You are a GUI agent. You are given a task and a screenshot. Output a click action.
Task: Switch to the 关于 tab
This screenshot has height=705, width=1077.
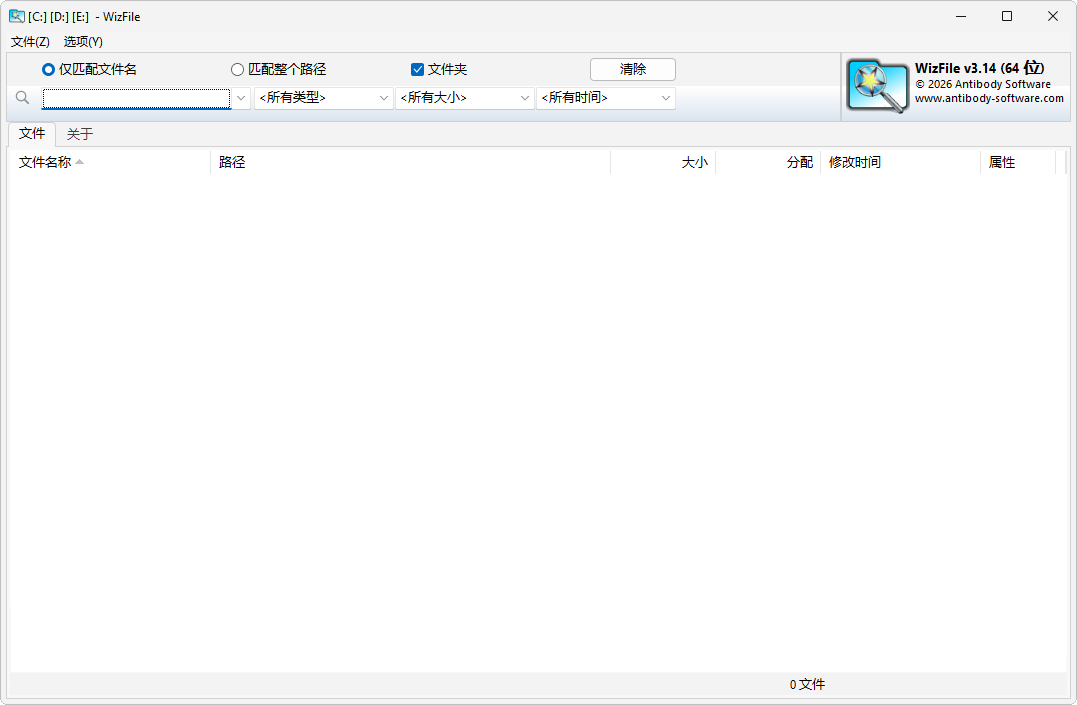[x=79, y=133]
